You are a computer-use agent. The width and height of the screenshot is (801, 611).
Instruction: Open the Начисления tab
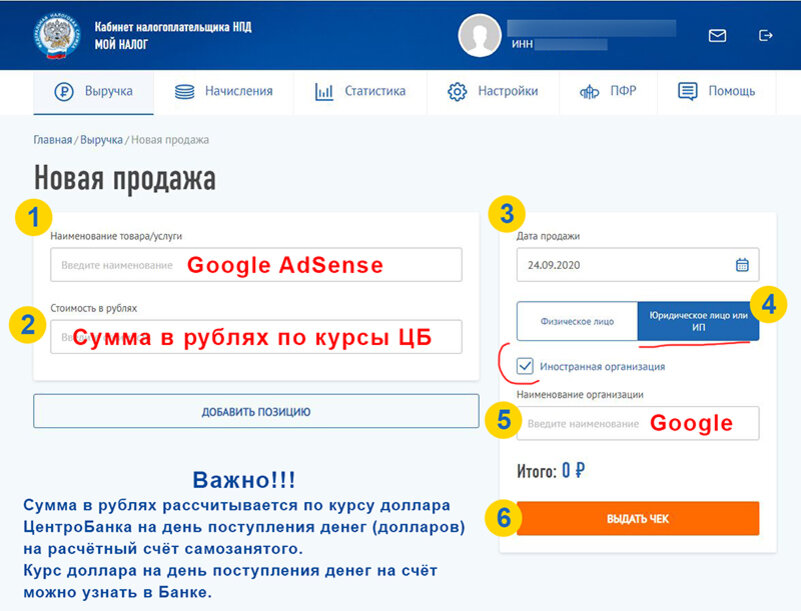click(224, 92)
